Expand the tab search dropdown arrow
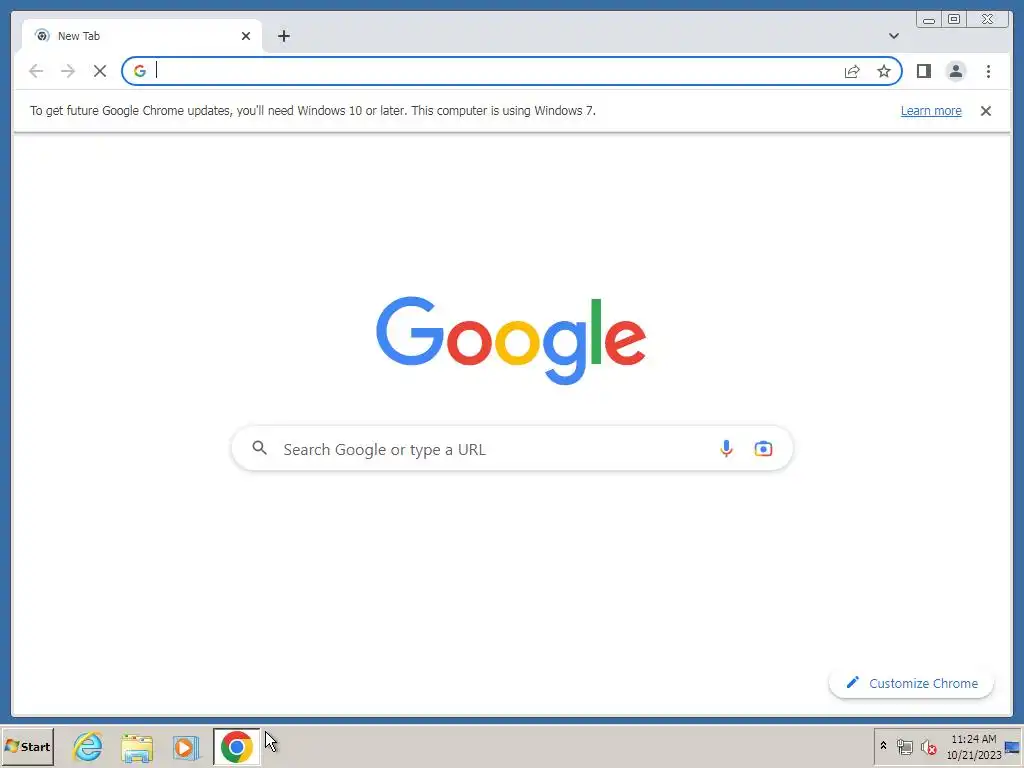 point(893,36)
